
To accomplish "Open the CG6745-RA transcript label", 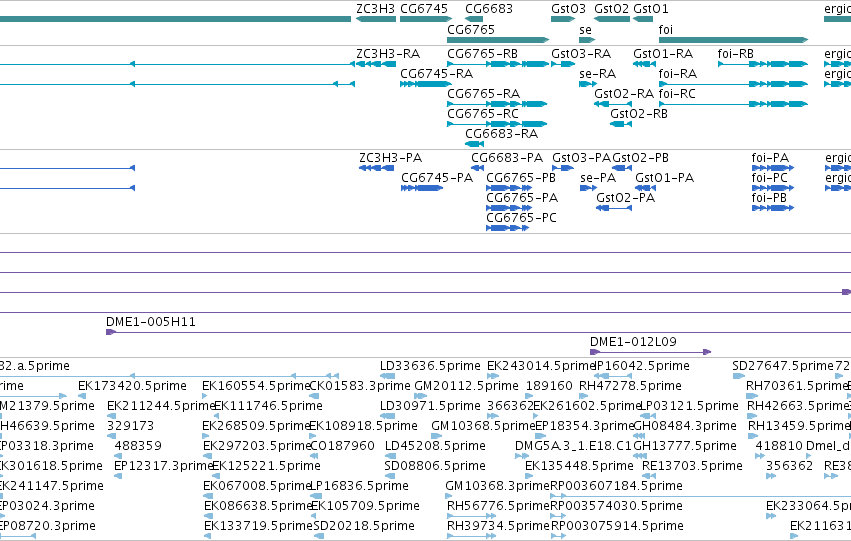I will pos(436,74).
